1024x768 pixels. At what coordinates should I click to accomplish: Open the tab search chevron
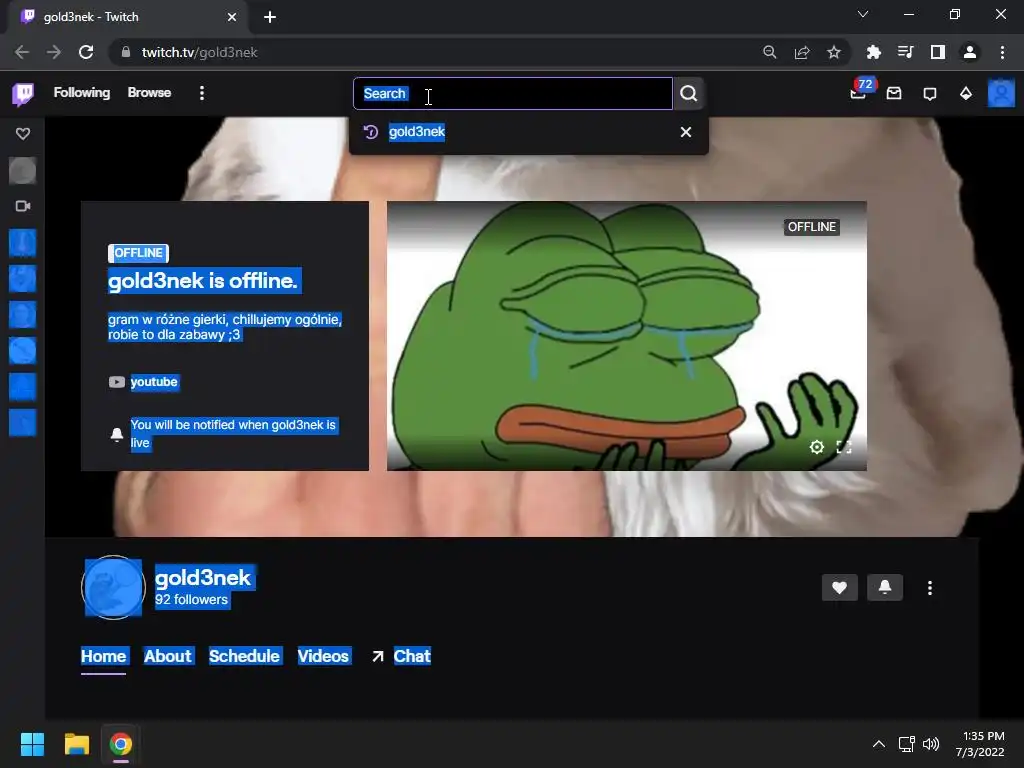click(x=863, y=14)
